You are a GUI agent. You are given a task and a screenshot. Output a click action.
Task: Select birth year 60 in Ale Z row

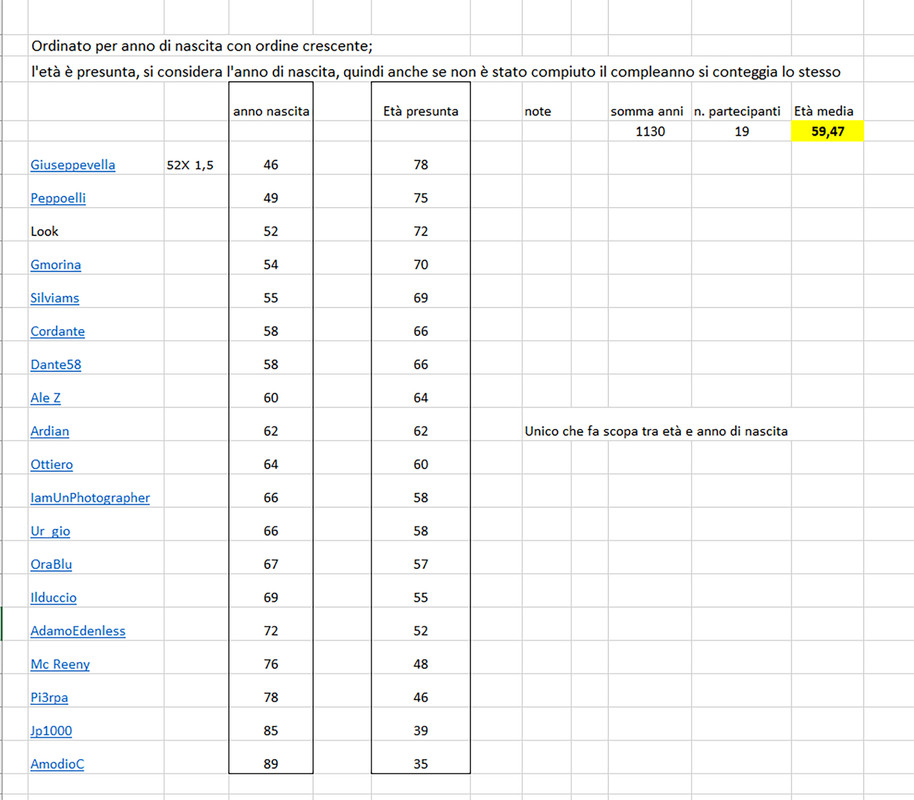270,398
